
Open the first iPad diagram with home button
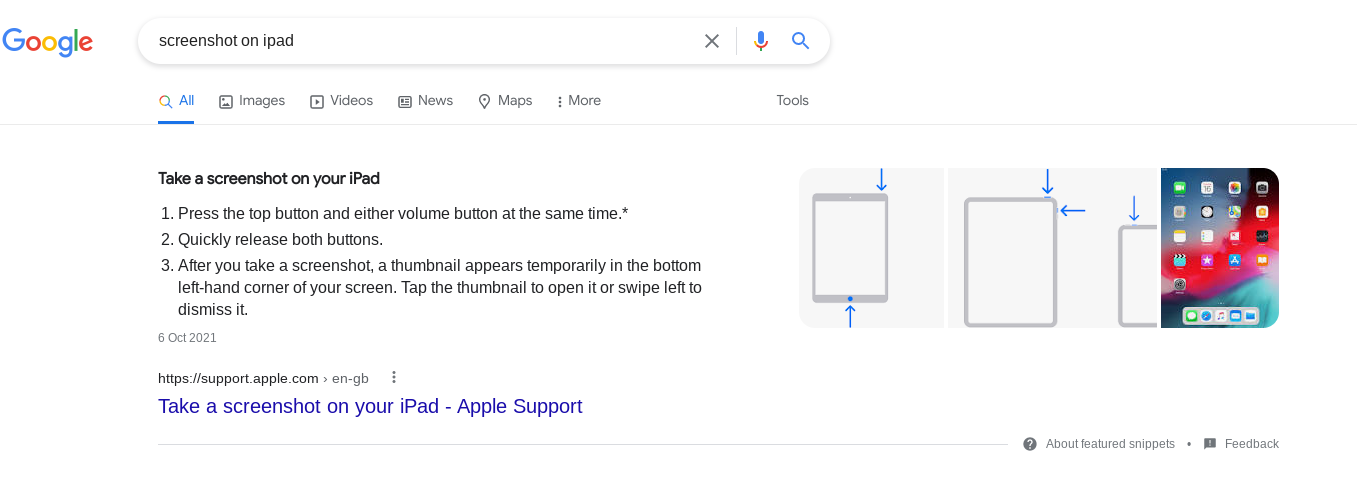click(870, 248)
